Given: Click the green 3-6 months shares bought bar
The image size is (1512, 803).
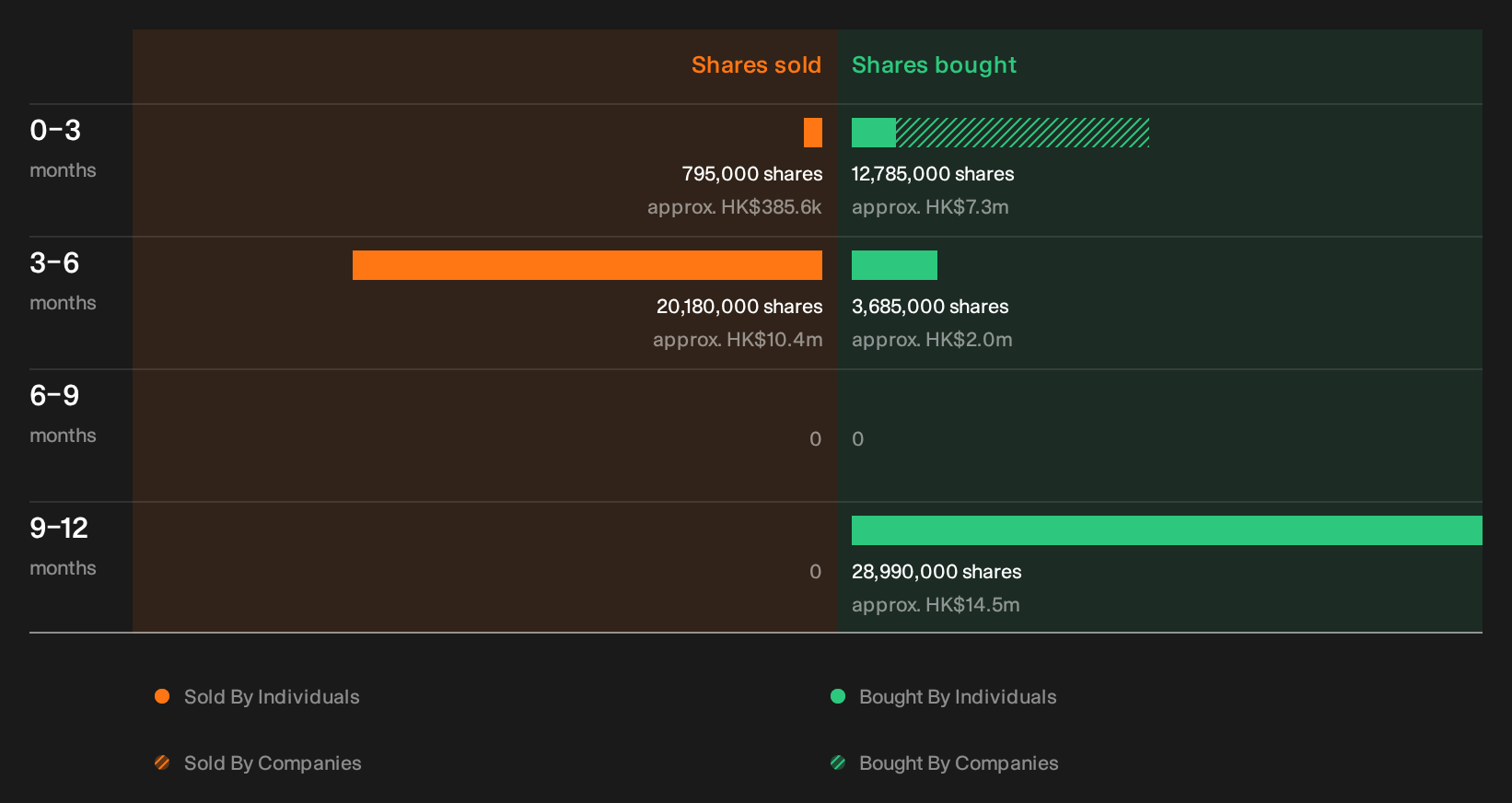Looking at the screenshot, I should 894,265.
